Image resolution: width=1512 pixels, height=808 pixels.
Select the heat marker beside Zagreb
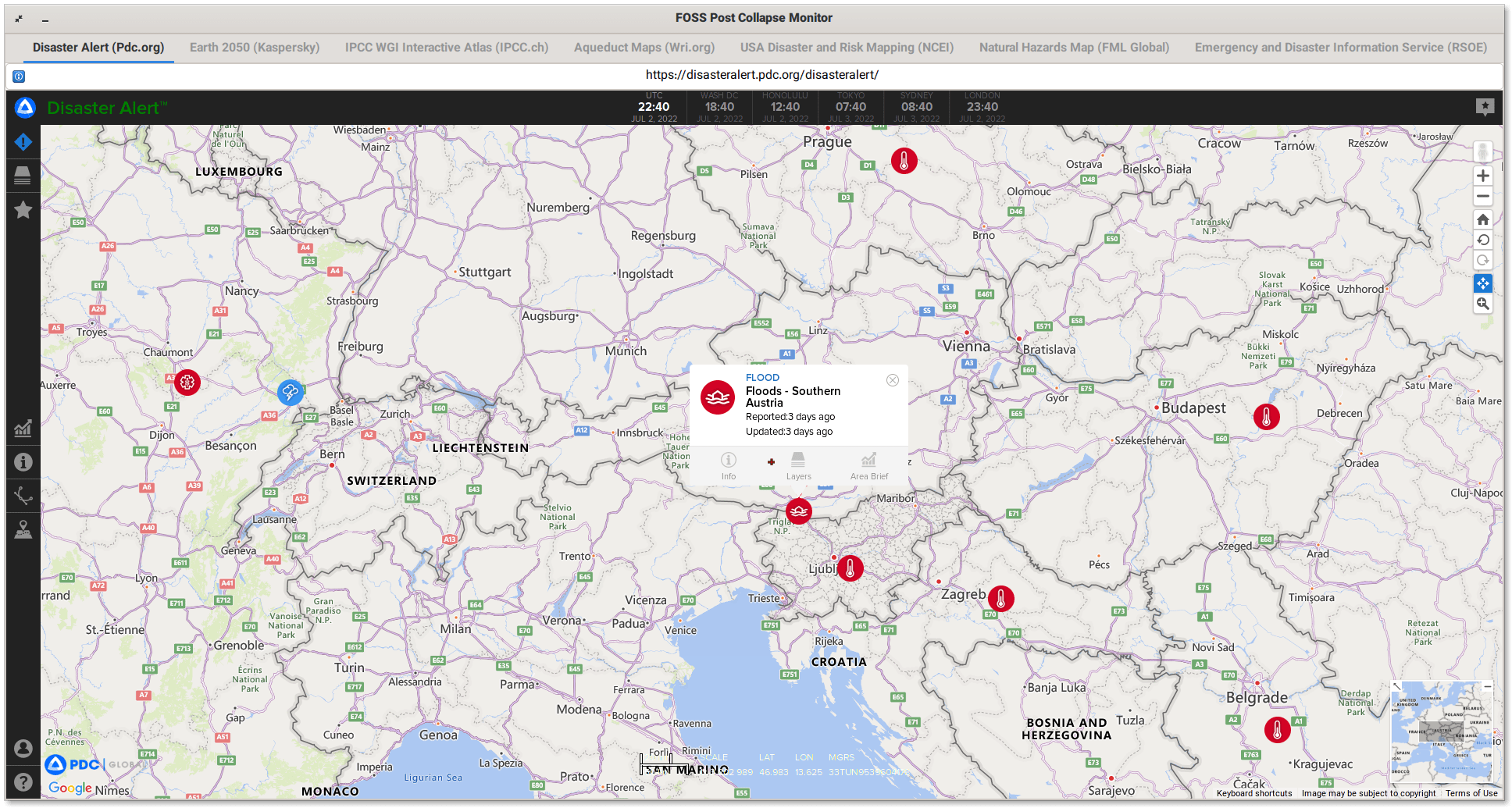click(1001, 599)
